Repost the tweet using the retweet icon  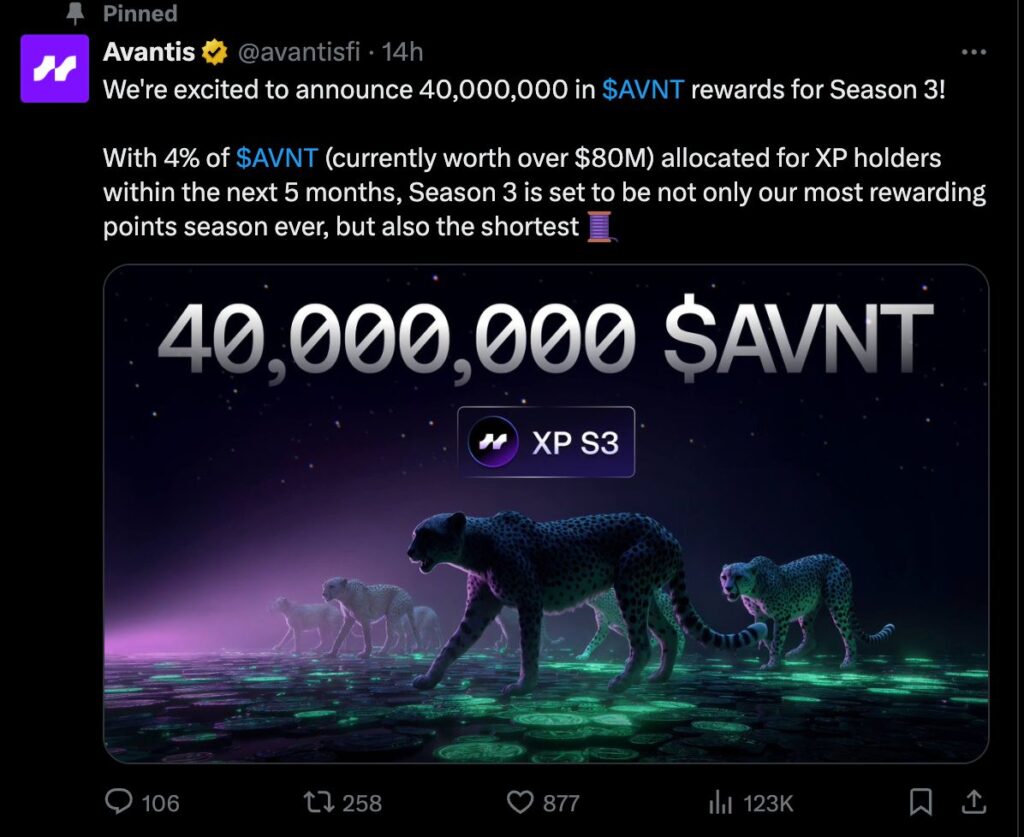[317, 802]
